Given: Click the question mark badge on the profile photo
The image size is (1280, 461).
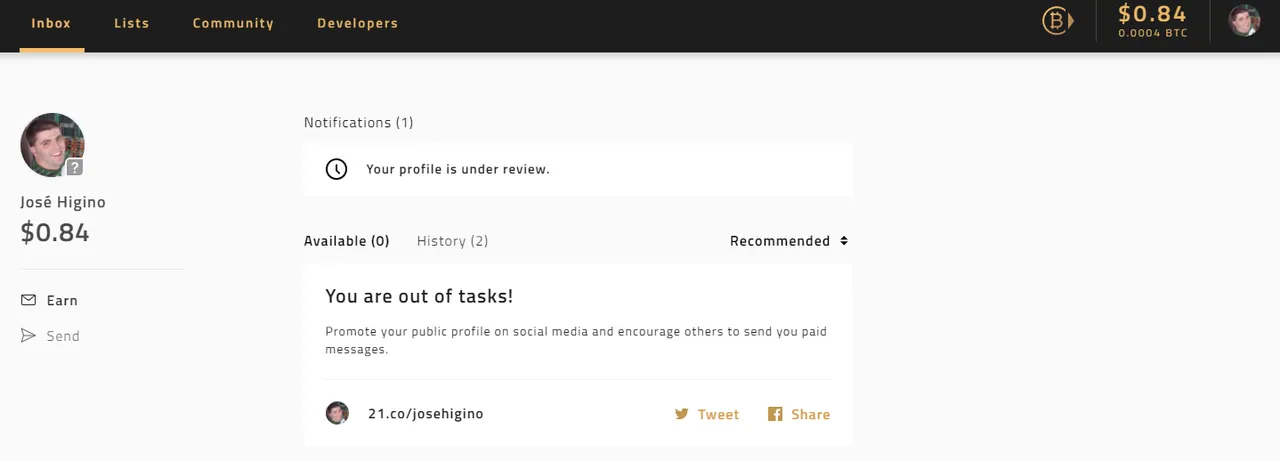Looking at the screenshot, I should pos(75,167).
